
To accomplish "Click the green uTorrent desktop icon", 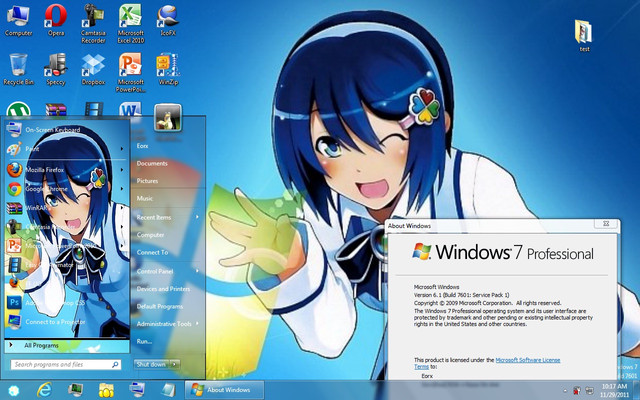I will coord(18,109).
